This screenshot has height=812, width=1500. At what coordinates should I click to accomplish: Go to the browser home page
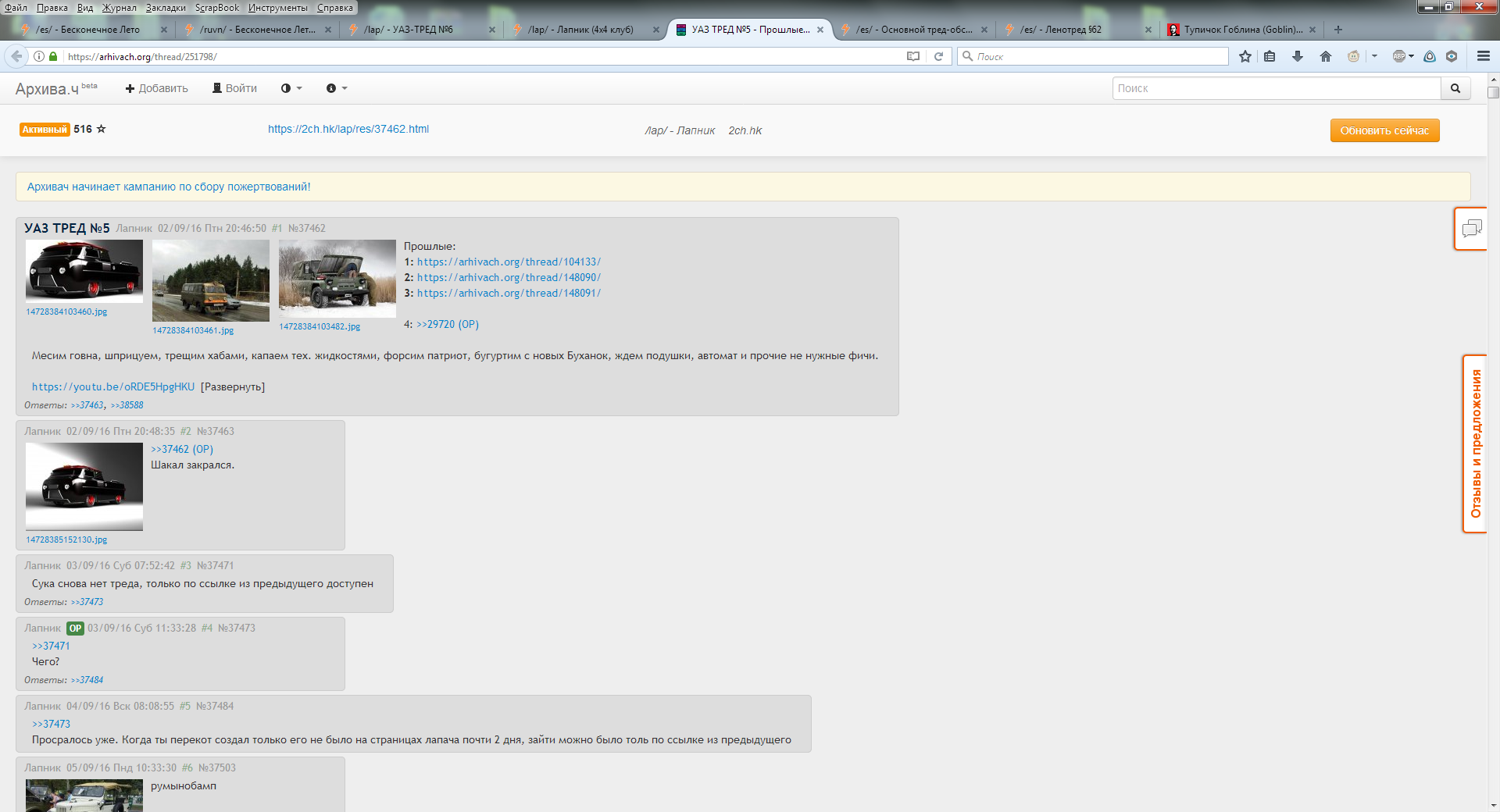pyautogui.click(x=1326, y=56)
